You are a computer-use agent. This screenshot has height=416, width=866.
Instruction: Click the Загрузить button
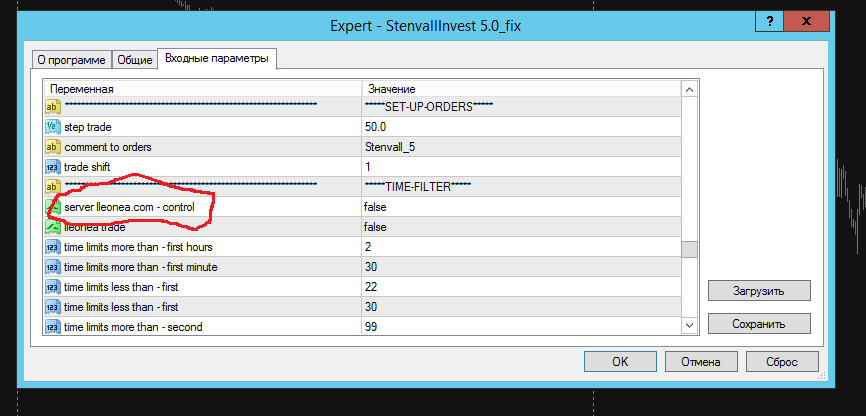coord(759,291)
